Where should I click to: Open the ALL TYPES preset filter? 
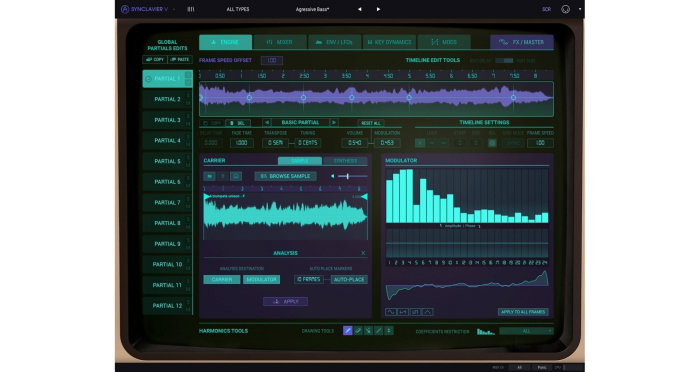238,9
